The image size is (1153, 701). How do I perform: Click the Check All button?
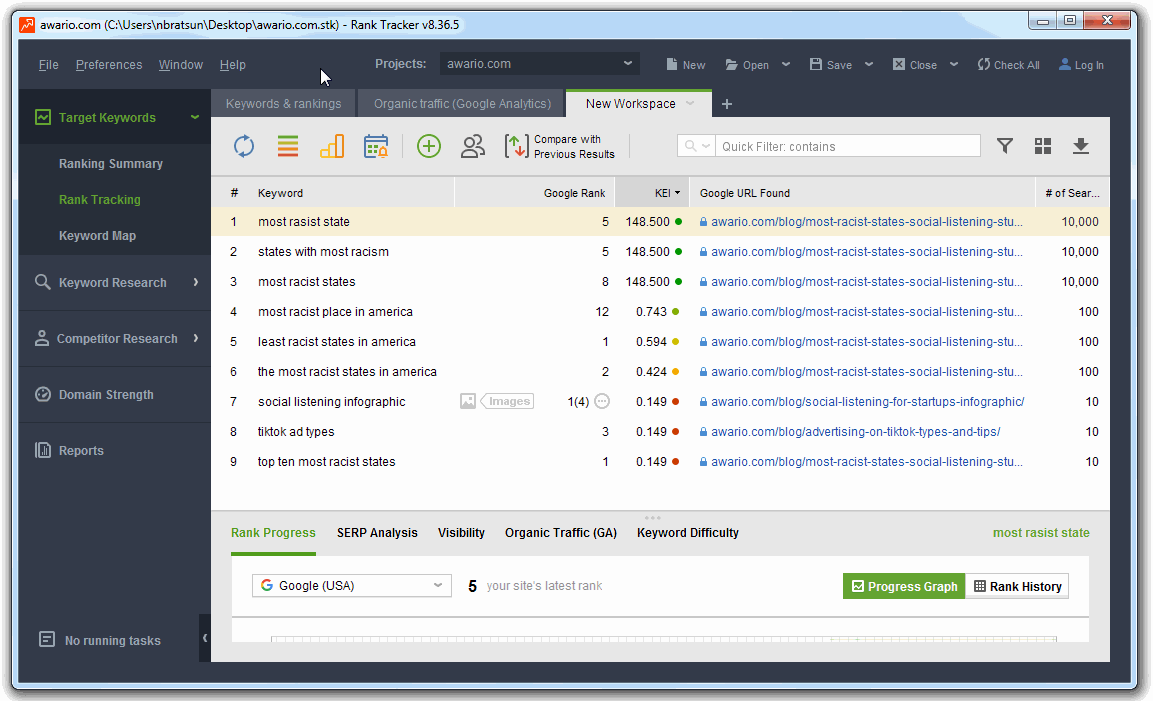click(x=1008, y=65)
